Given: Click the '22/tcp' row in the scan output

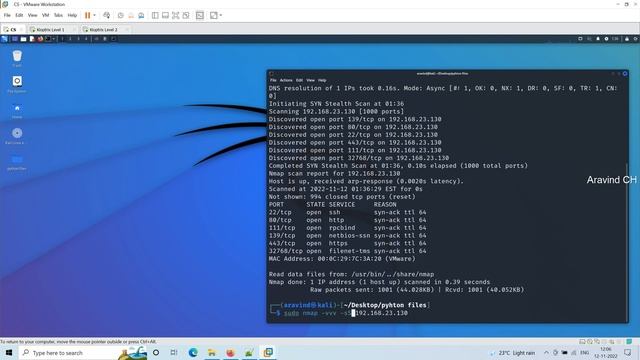Looking at the screenshot, I should point(347,212).
